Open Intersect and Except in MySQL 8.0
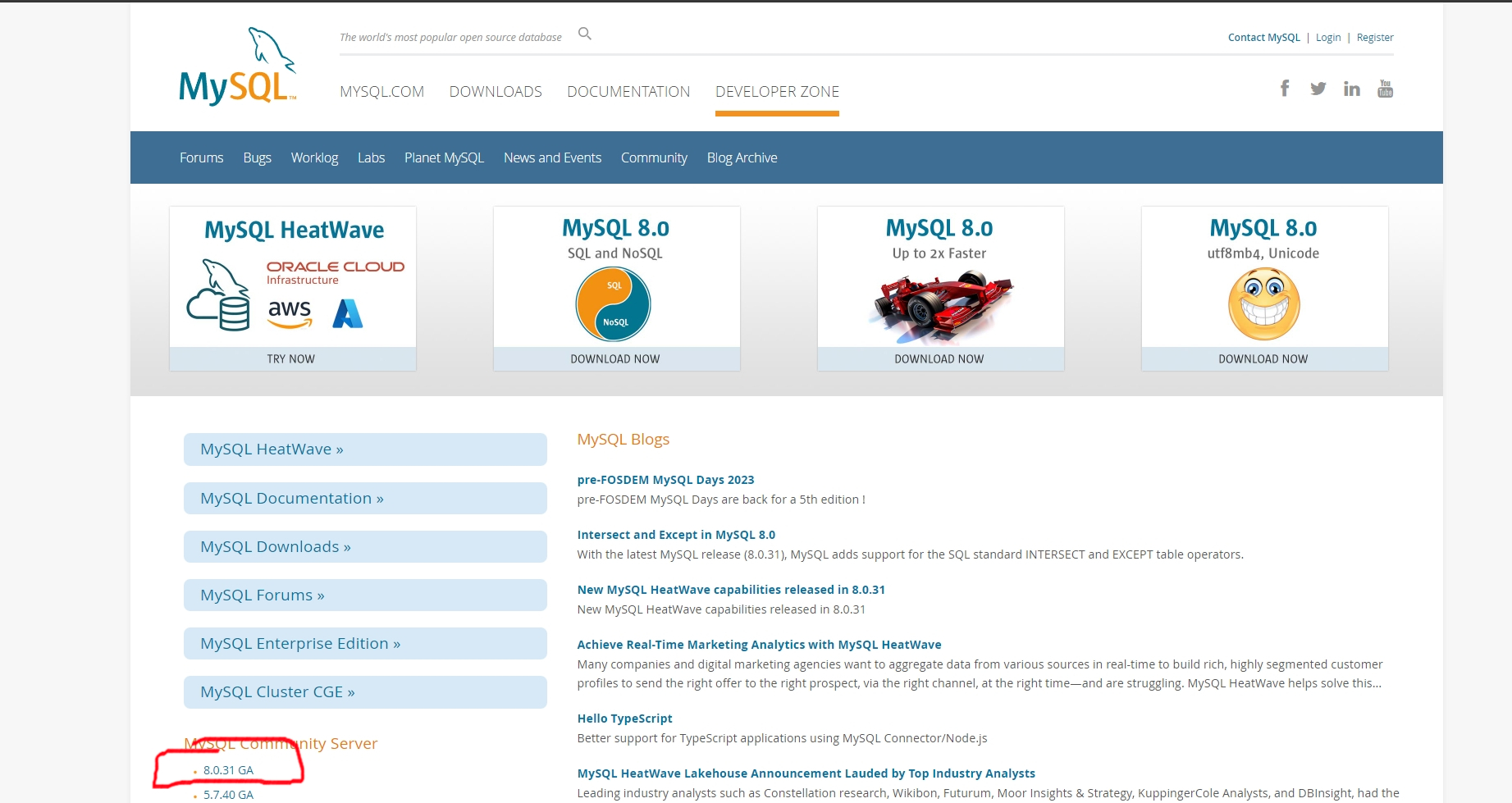 [676, 535]
